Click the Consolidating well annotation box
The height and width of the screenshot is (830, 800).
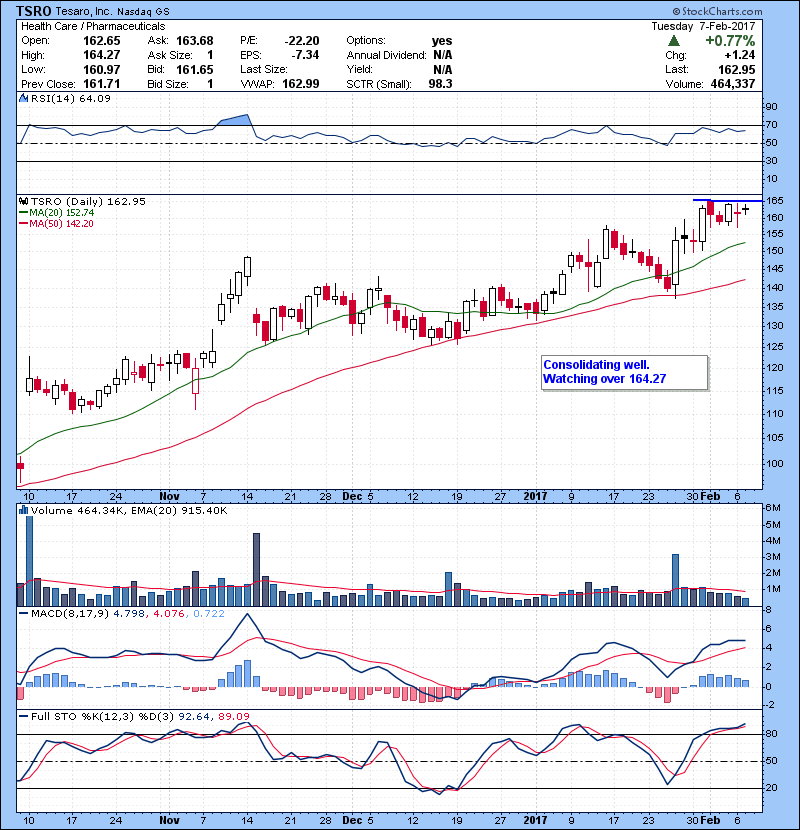pos(625,373)
